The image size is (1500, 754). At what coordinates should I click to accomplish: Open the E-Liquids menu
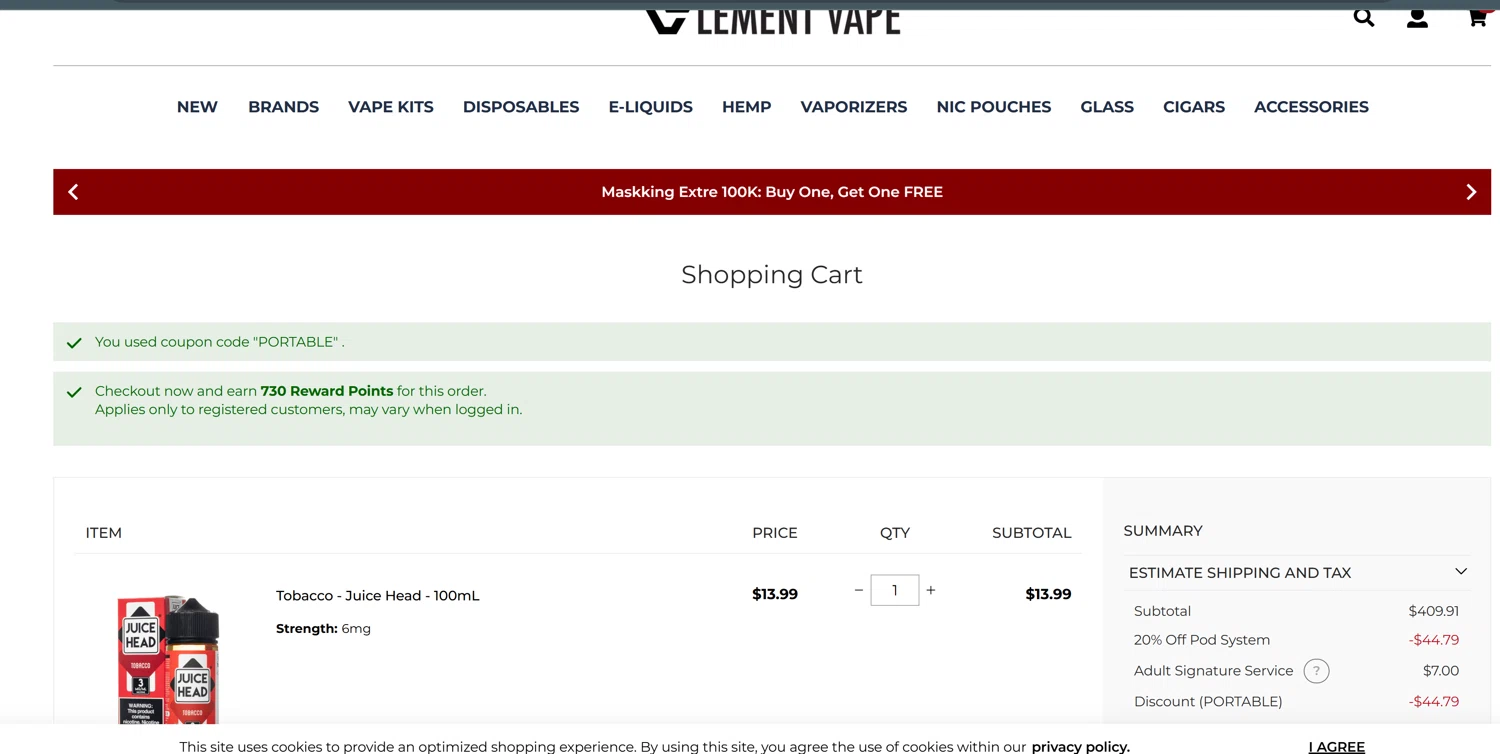pos(650,107)
